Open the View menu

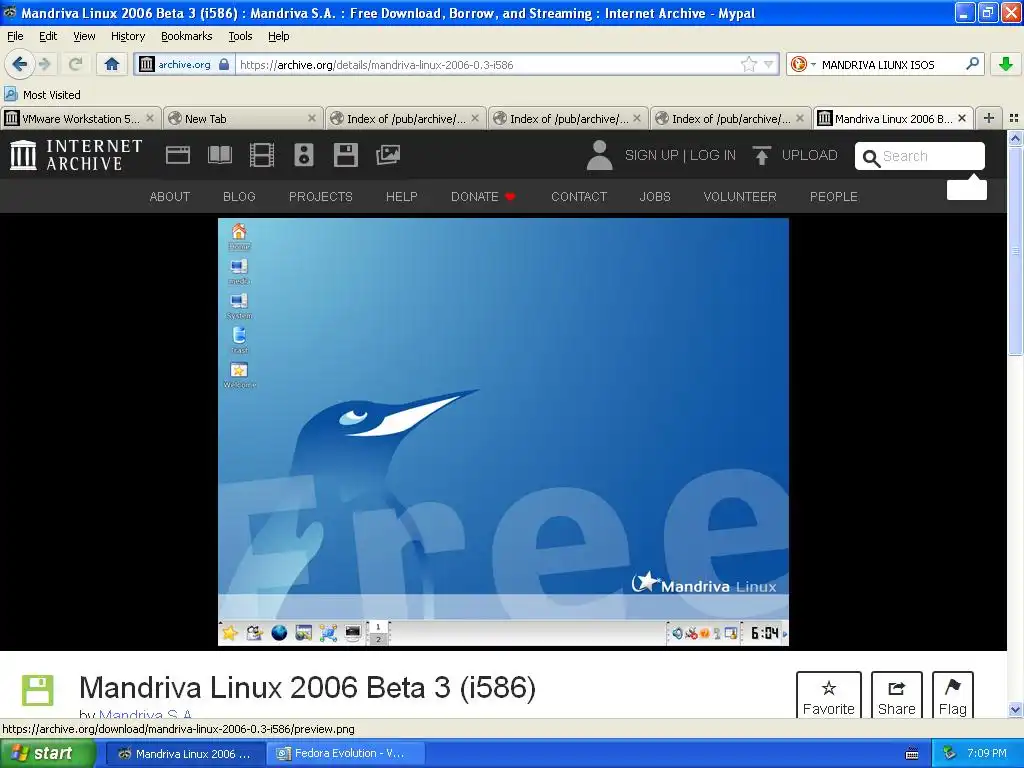pyautogui.click(x=84, y=36)
